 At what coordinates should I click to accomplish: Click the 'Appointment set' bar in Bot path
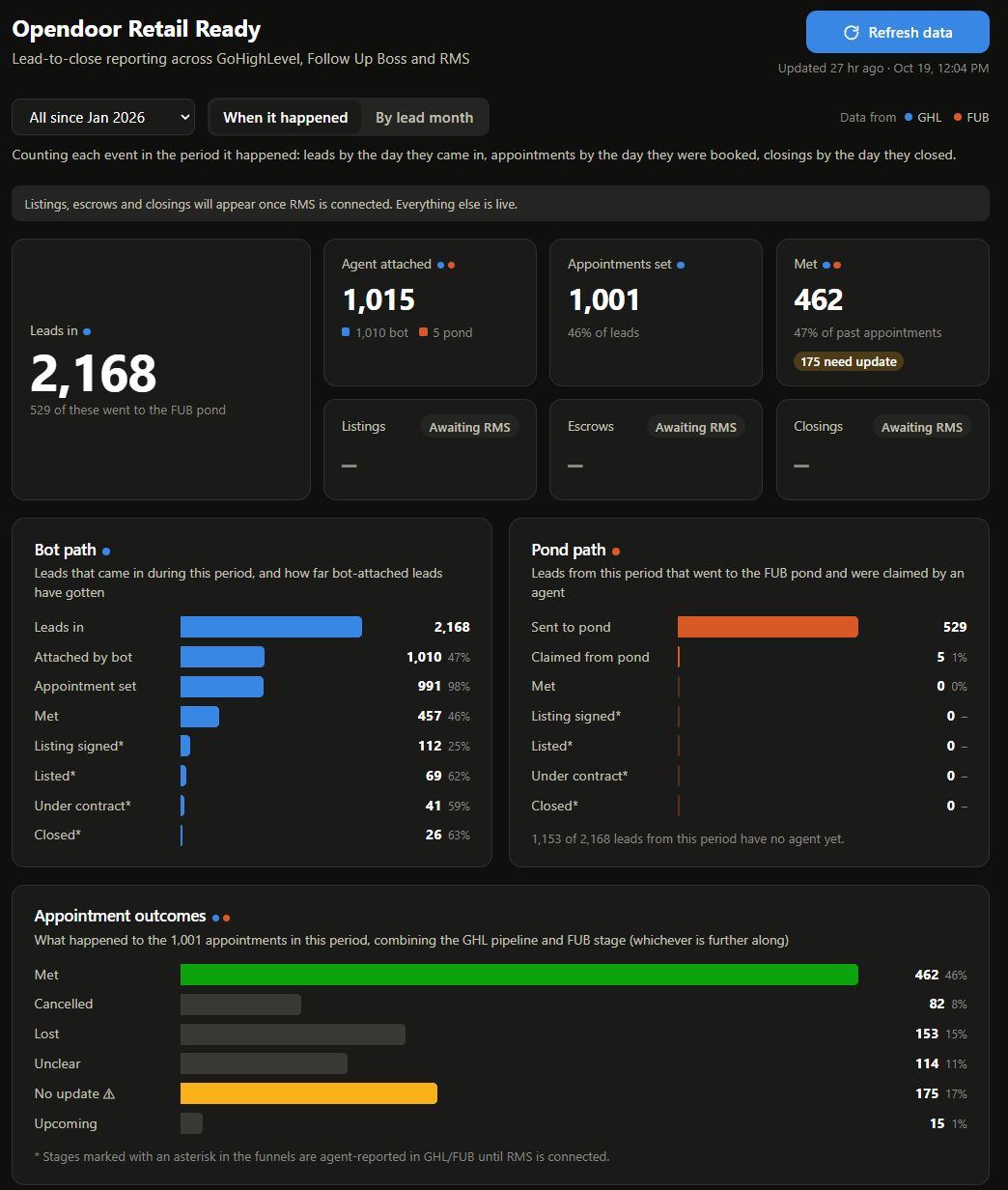pyautogui.click(x=222, y=686)
